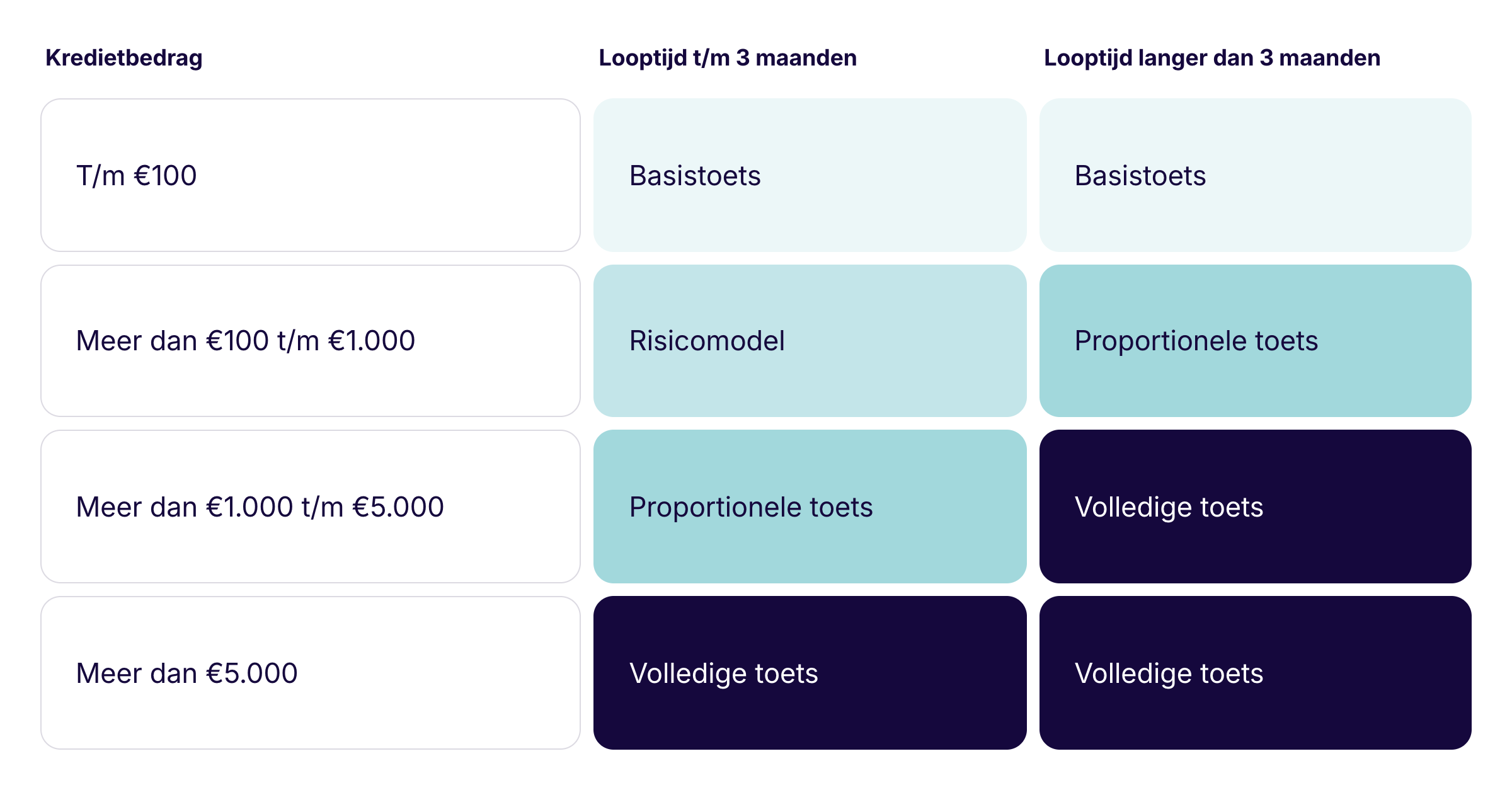1512x790 pixels.
Task: Click Volledige toets under long looptijd, bottom row
Action: [1256, 673]
